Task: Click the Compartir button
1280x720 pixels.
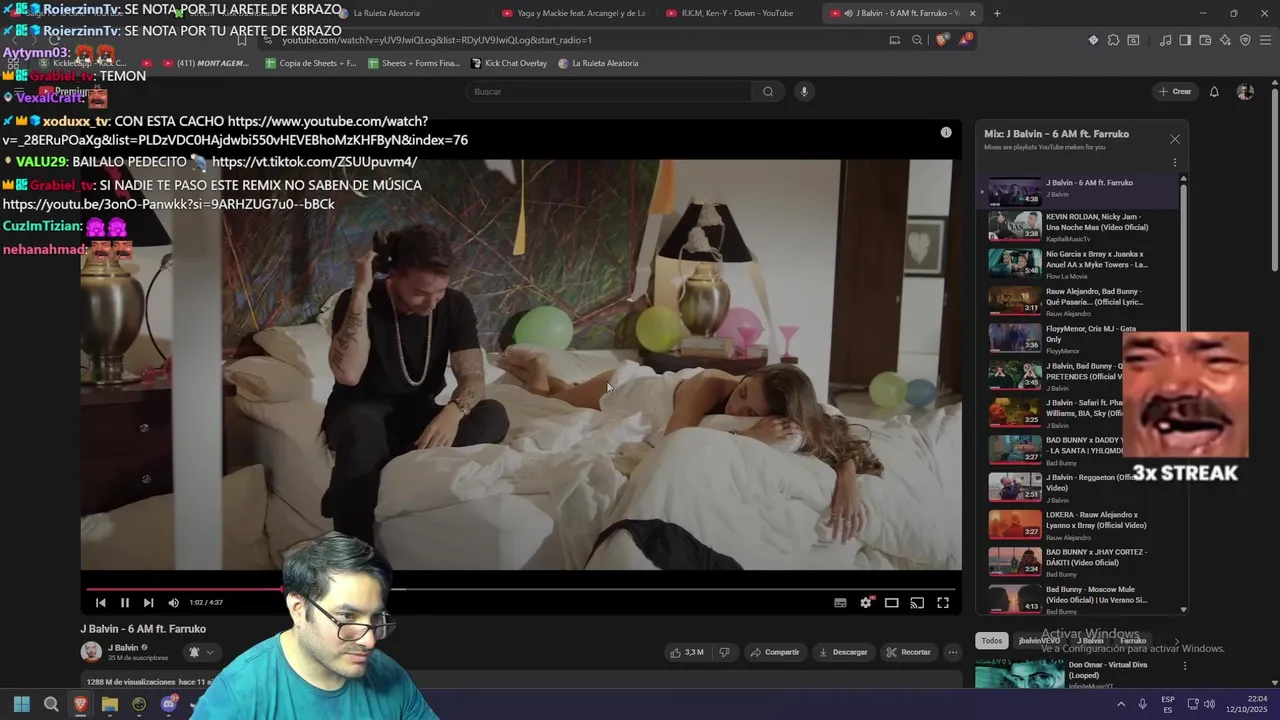Action: tap(775, 652)
